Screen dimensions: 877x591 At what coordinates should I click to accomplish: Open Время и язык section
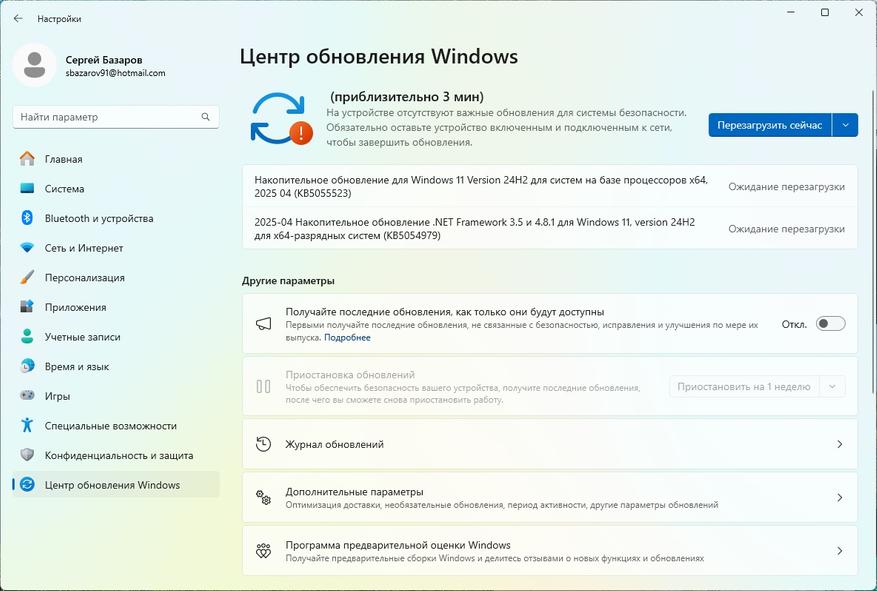pos(116,366)
